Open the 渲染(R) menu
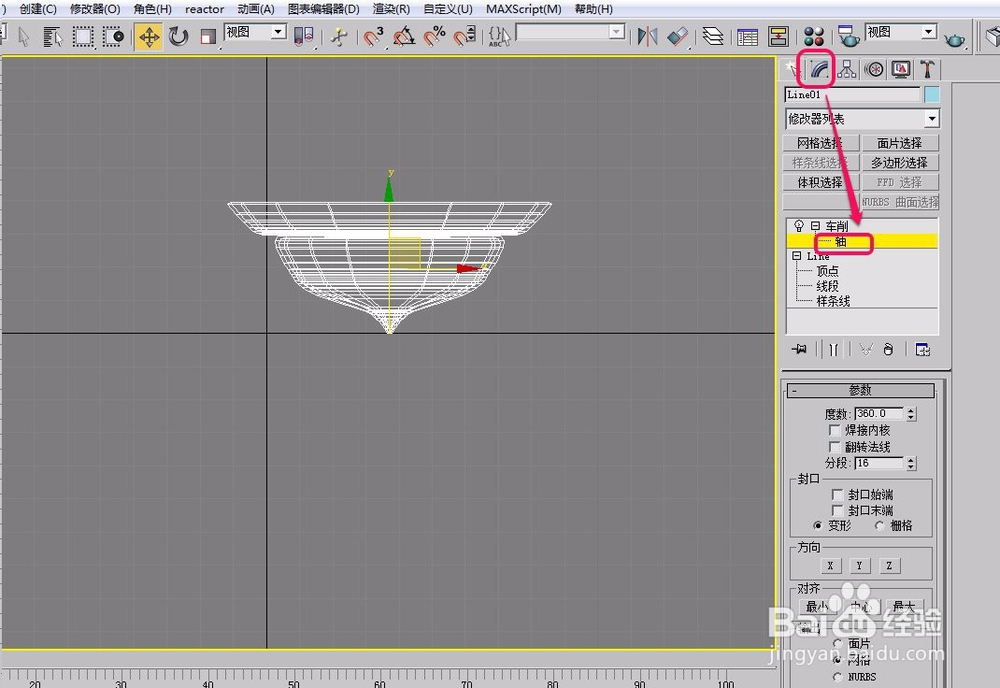The image size is (1000, 688). (x=392, y=9)
